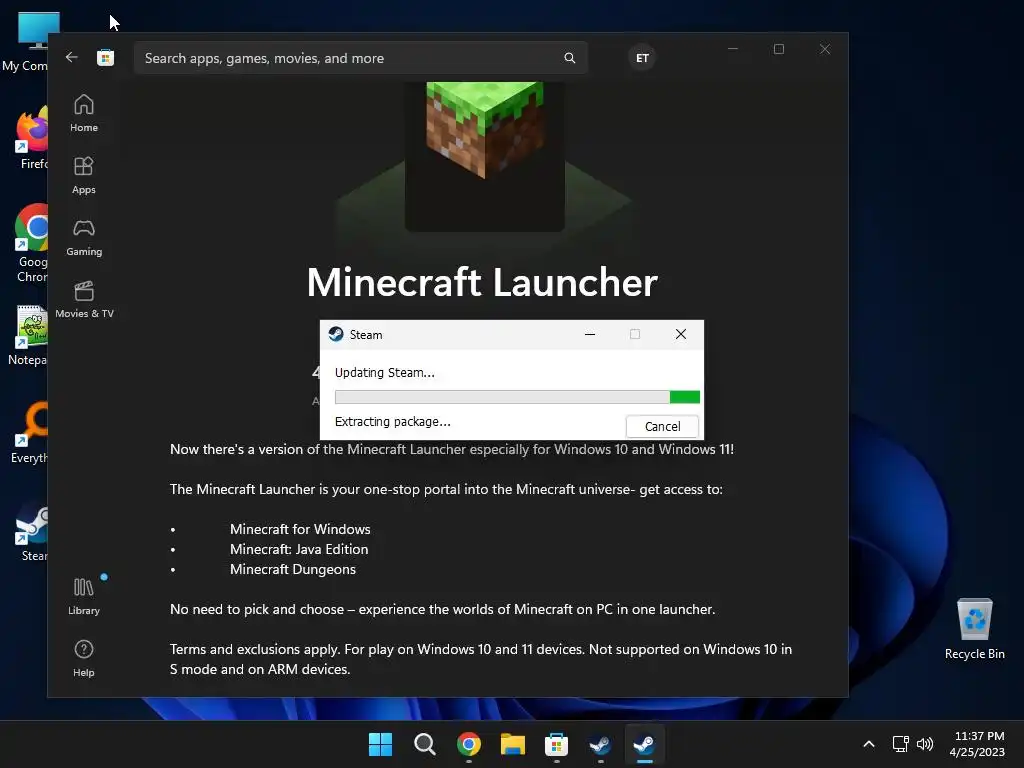Select the Everything desktop shortcut
Screen dimensions: 1024x768
pos(30,432)
